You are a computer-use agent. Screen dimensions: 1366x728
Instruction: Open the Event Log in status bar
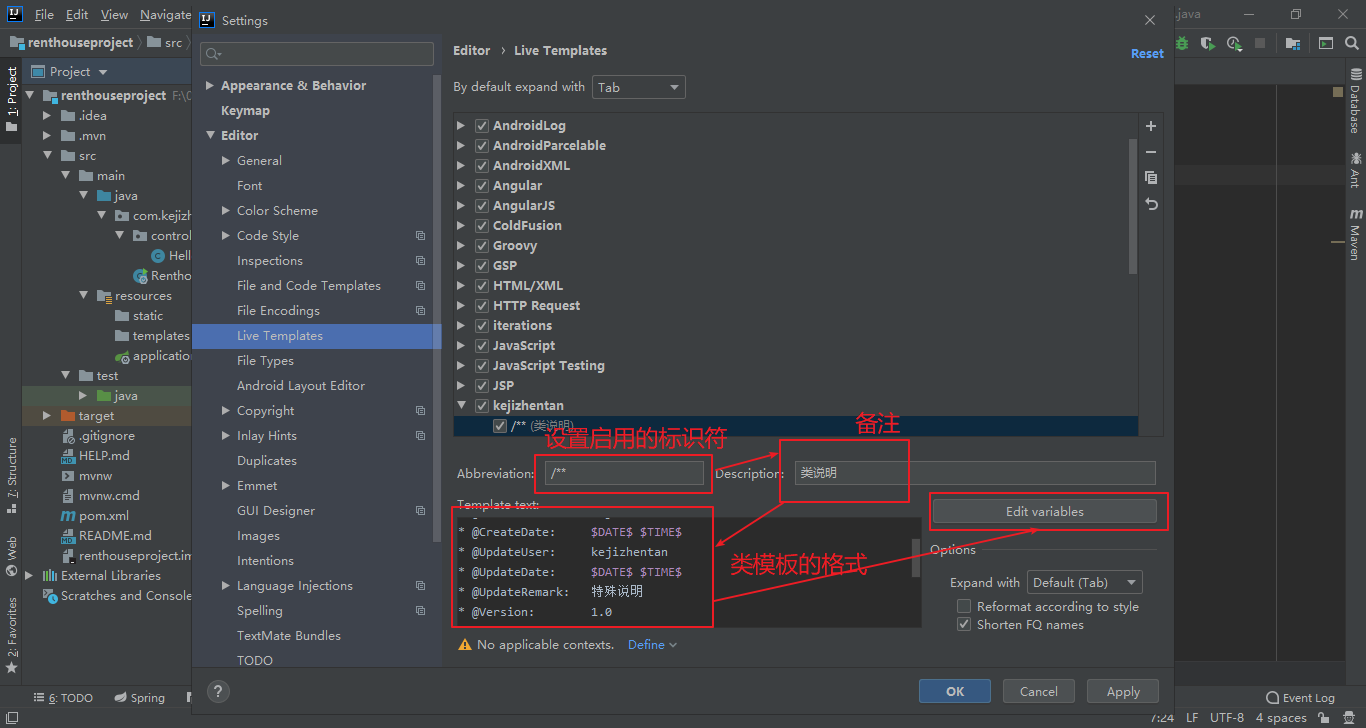click(x=1300, y=698)
